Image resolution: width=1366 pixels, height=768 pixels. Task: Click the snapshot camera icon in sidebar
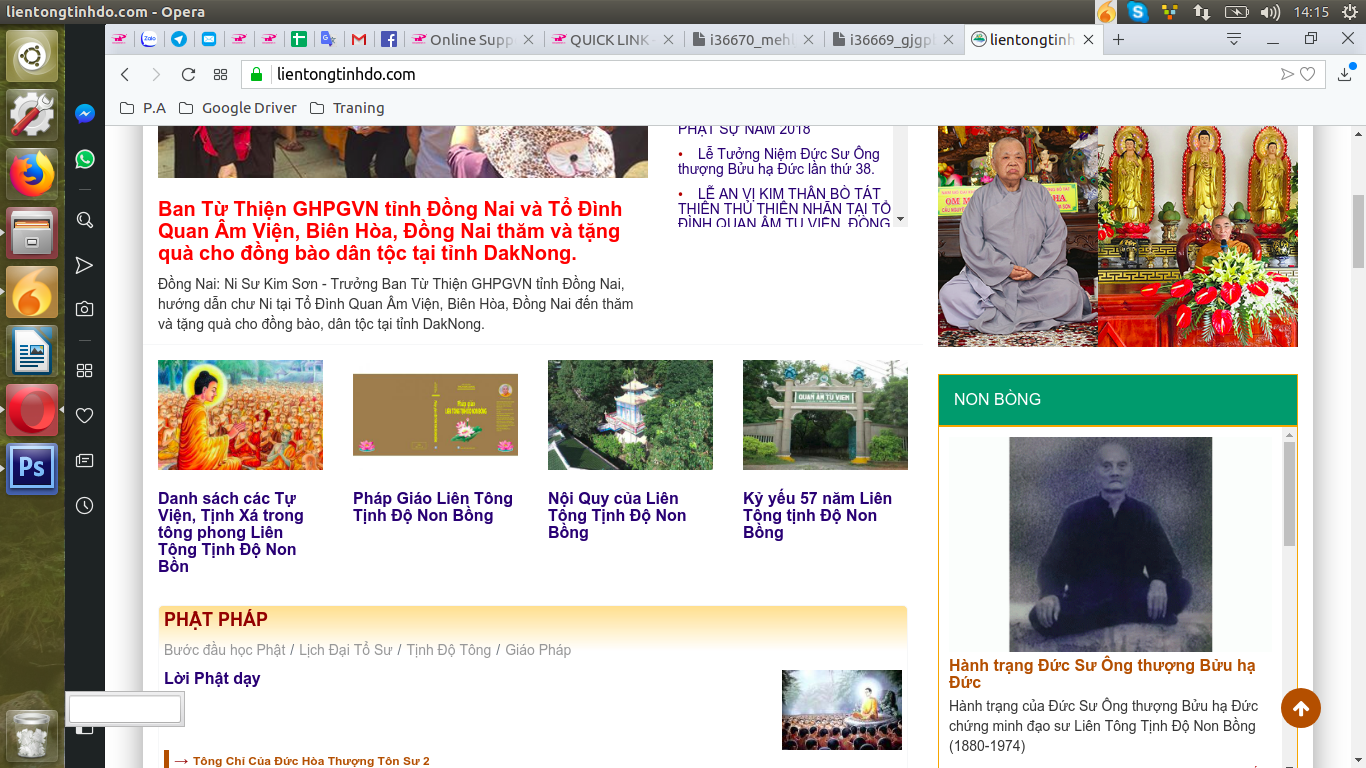tap(85, 309)
